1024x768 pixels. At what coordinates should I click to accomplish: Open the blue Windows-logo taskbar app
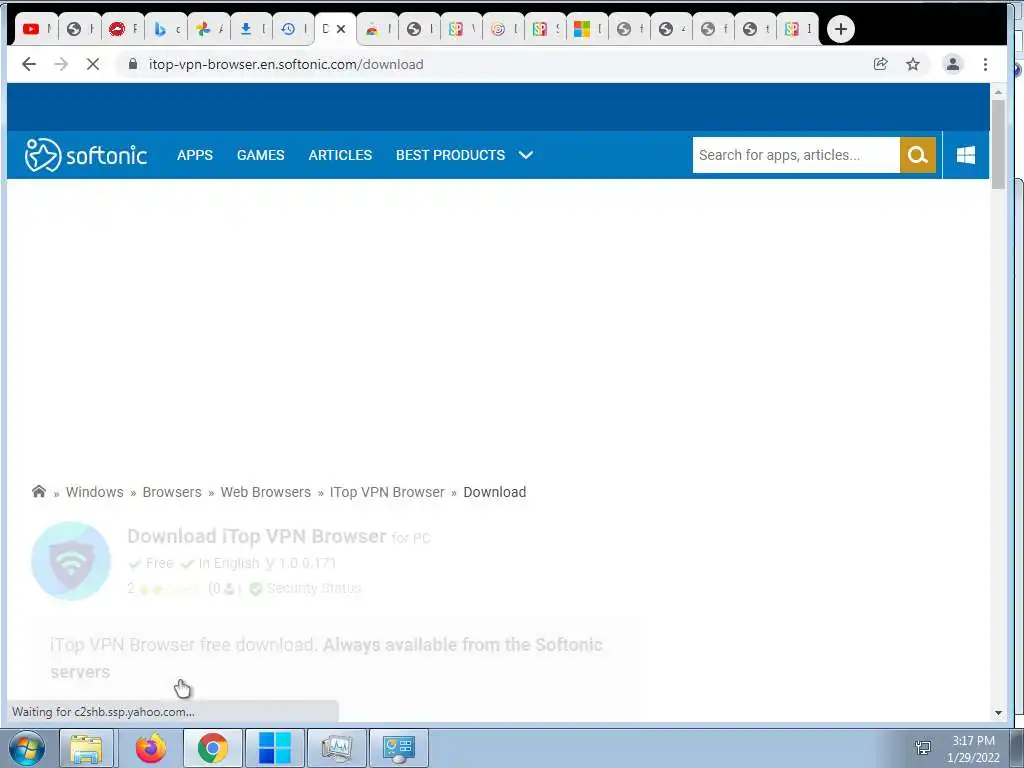[x=274, y=748]
